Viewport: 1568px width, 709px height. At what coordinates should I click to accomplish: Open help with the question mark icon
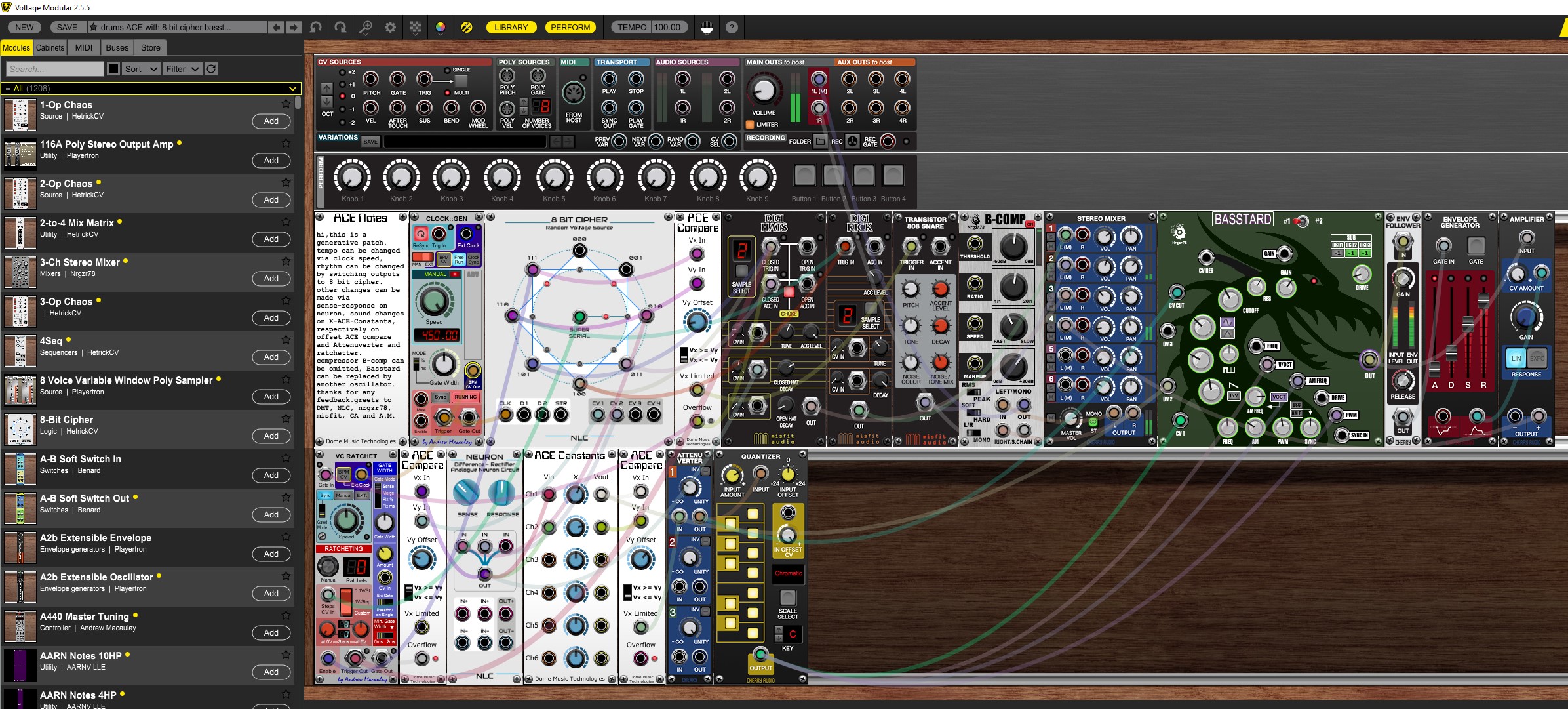point(732,28)
